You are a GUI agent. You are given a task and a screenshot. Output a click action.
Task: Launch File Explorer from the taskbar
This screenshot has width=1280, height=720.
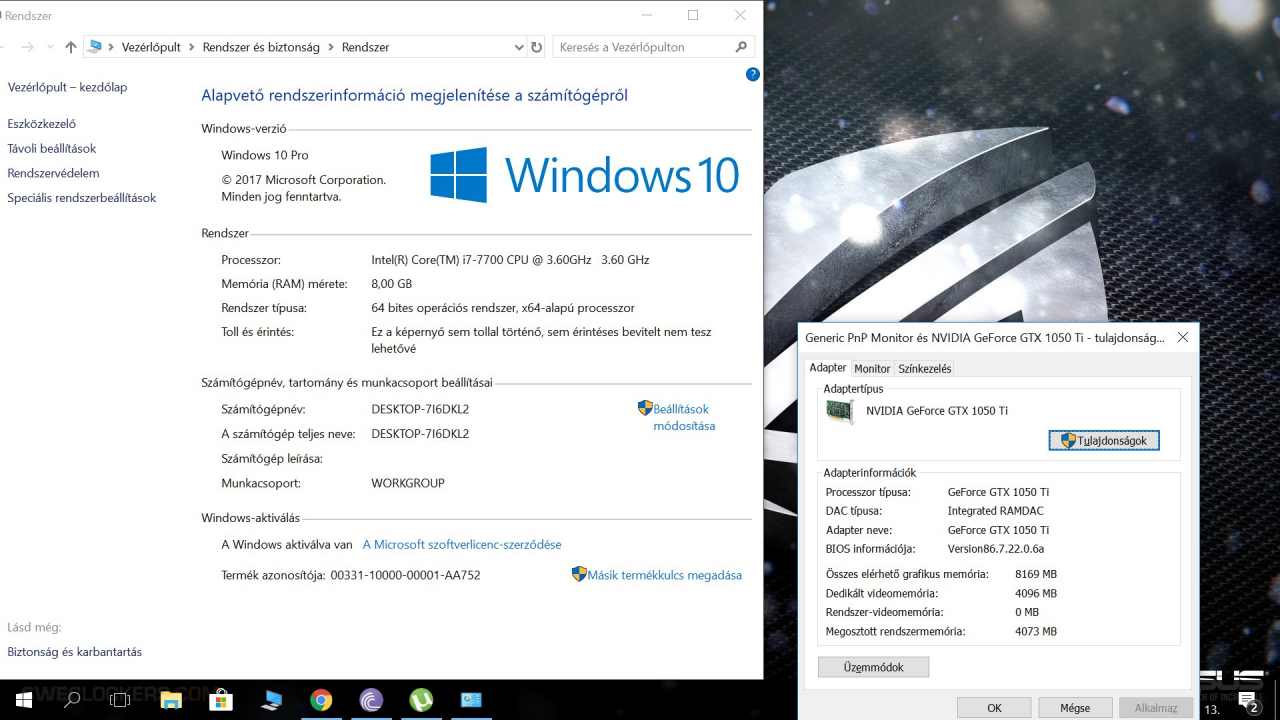click(x=171, y=700)
